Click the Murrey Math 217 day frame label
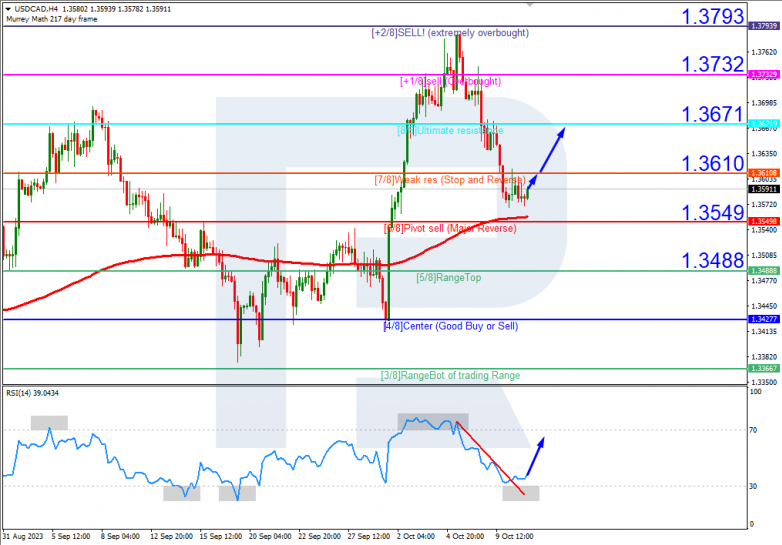 [x=51, y=19]
